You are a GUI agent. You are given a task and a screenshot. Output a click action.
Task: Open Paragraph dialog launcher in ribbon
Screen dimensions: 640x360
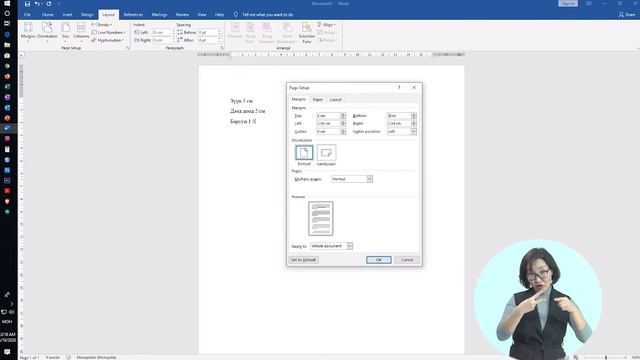(222, 48)
